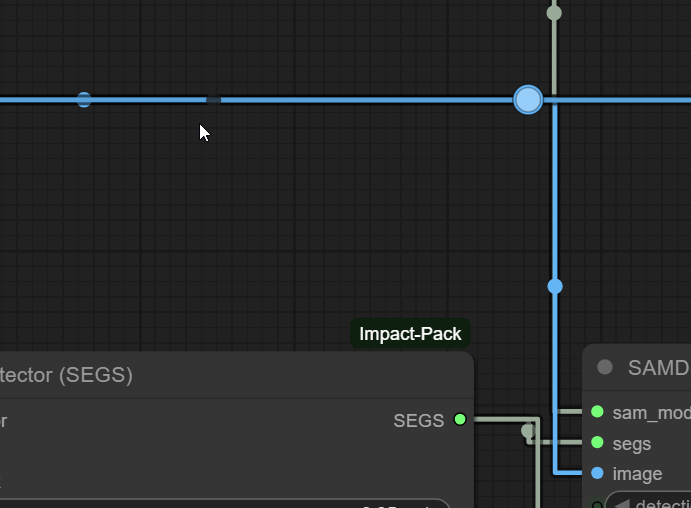The width and height of the screenshot is (691, 508).
Task: Click the Impact-Pack badge
Action: click(x=410, y=334)
